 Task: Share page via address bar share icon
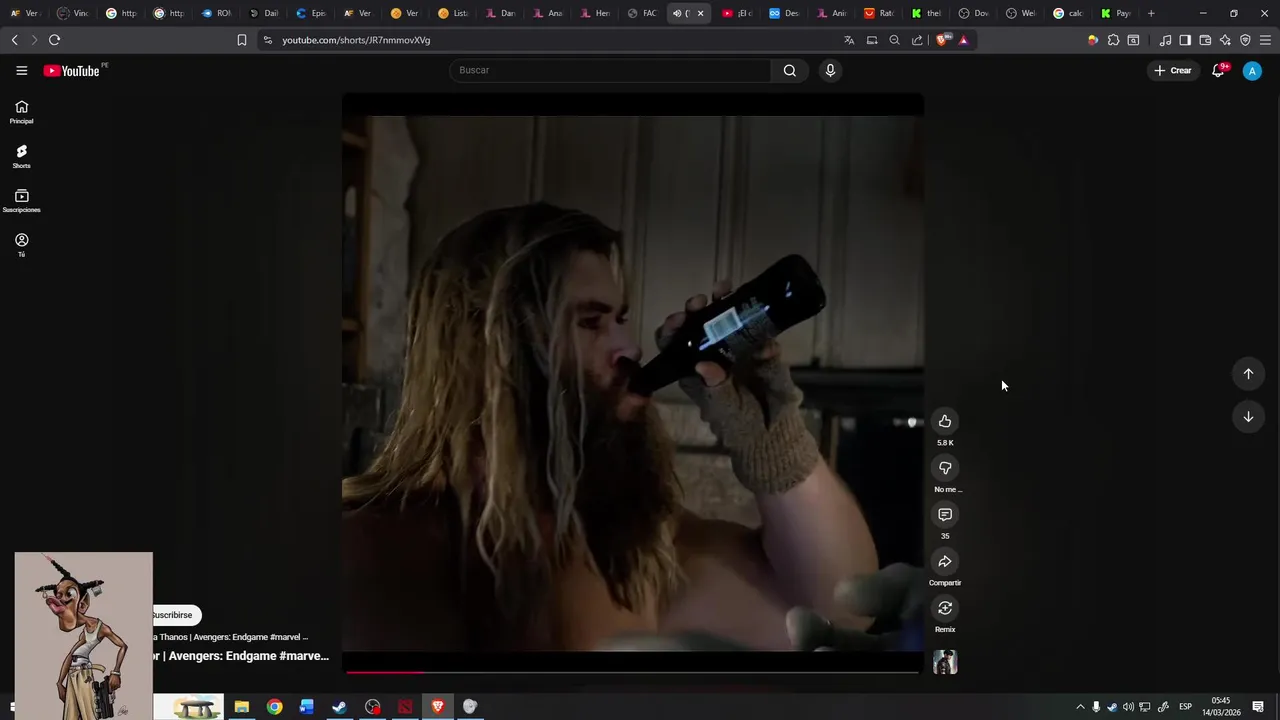click(917, 40)
